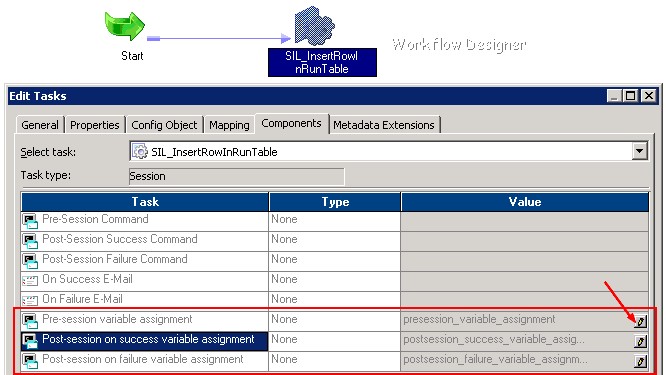Click Type None for Pre-Session Command
The width and height of the screenshot is (666, 375).
click(x=284, y=219)
